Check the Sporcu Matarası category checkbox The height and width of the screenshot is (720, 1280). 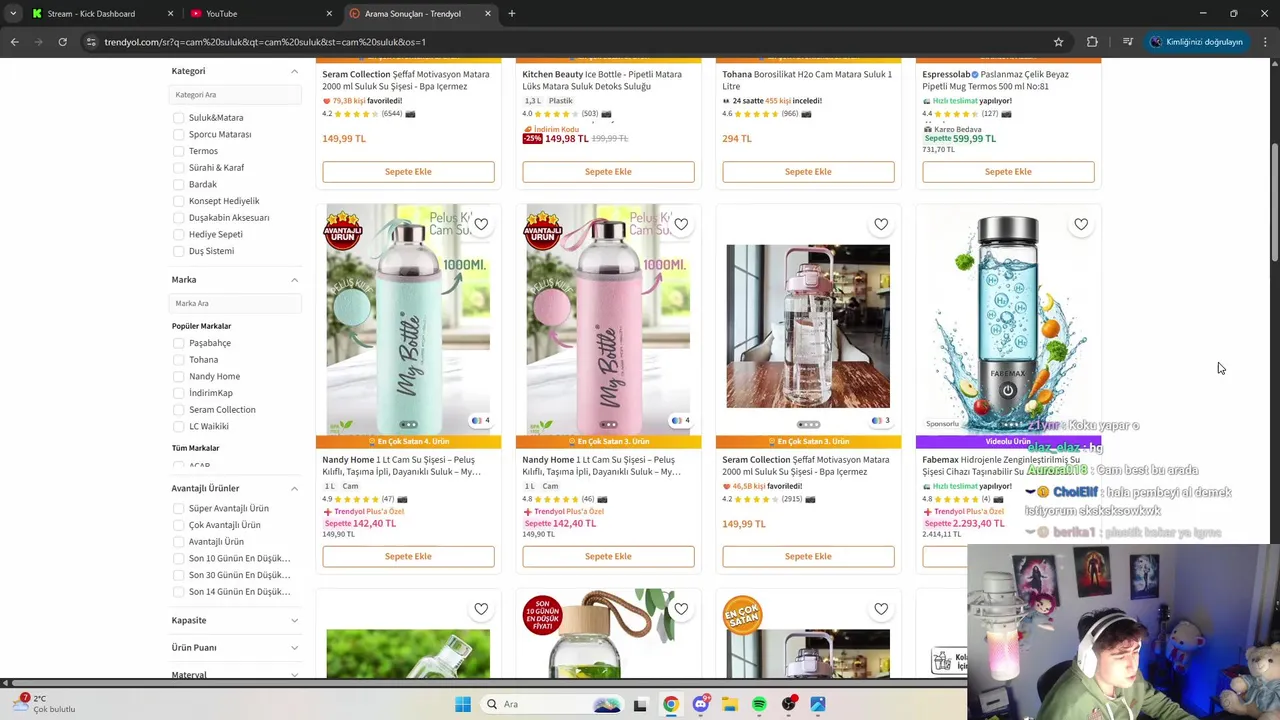(x=178, y=134)
